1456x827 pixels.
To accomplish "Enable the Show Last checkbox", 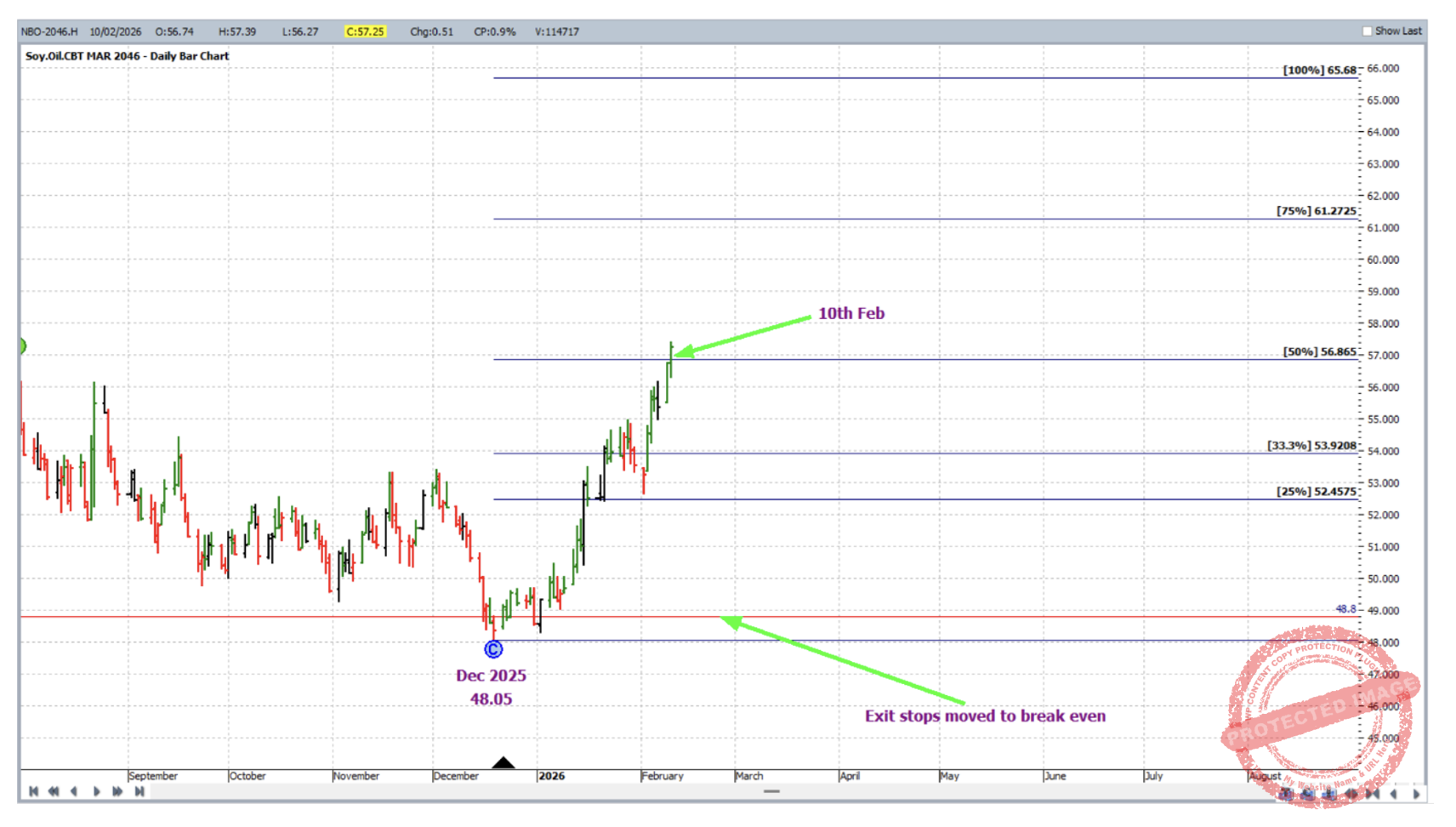I will point(1368,31).
